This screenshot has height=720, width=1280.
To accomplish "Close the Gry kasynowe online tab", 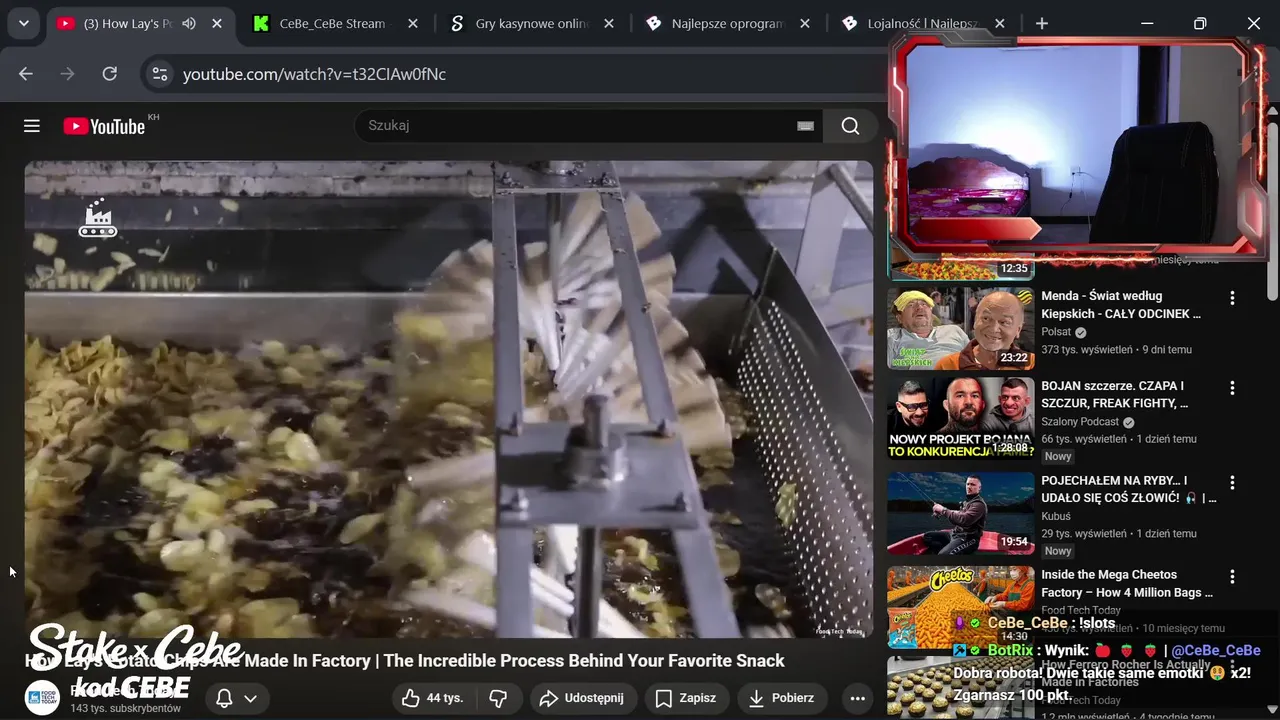I will click(x=610, y=23).
